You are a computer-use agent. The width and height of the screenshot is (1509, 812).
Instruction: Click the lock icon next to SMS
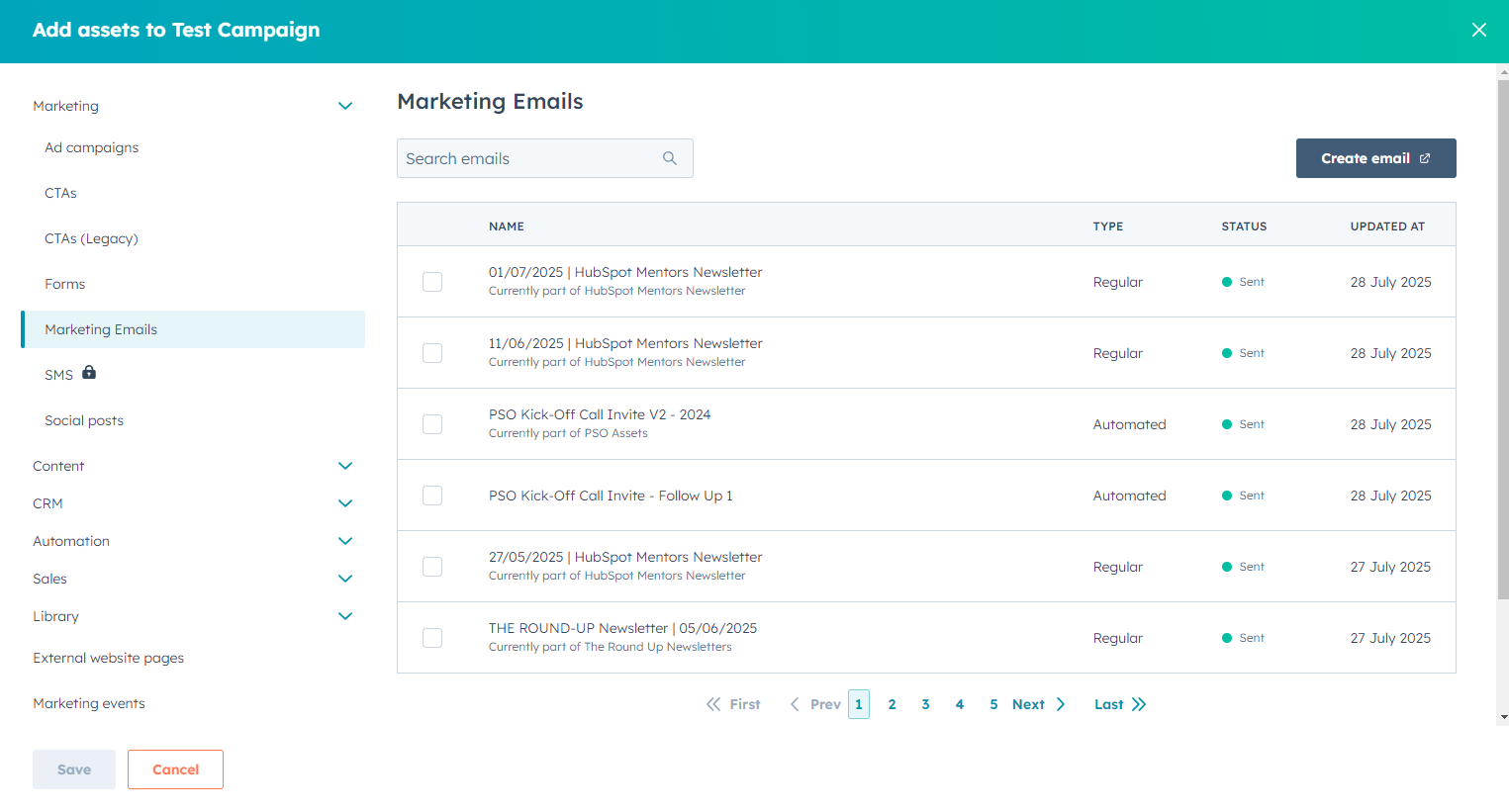pyautogui.click(x=89, y=373)
